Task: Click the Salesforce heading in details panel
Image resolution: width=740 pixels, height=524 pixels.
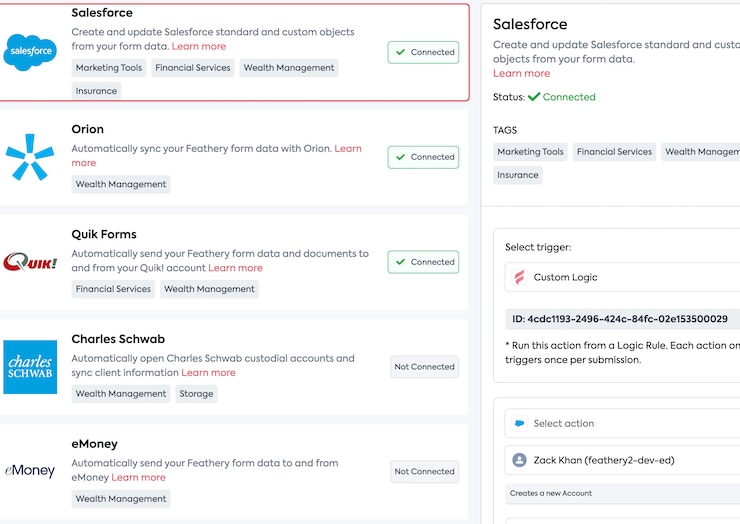Action: coord(530,24)
